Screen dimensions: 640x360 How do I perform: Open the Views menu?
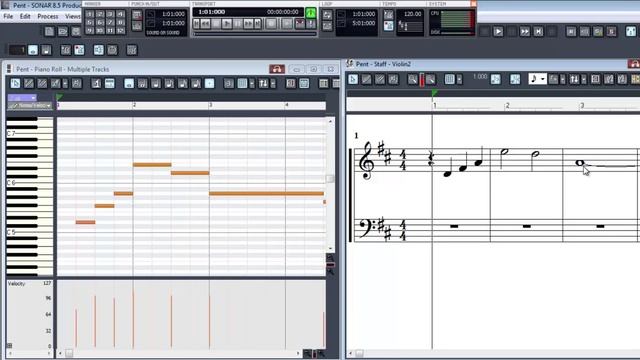73,16
